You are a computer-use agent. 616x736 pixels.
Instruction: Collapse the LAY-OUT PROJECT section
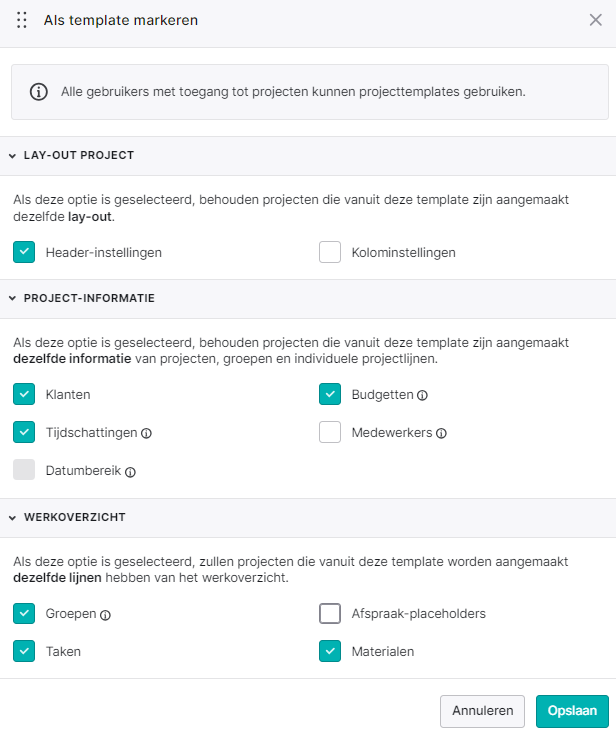pyautogui.click(x=13, y=155)
